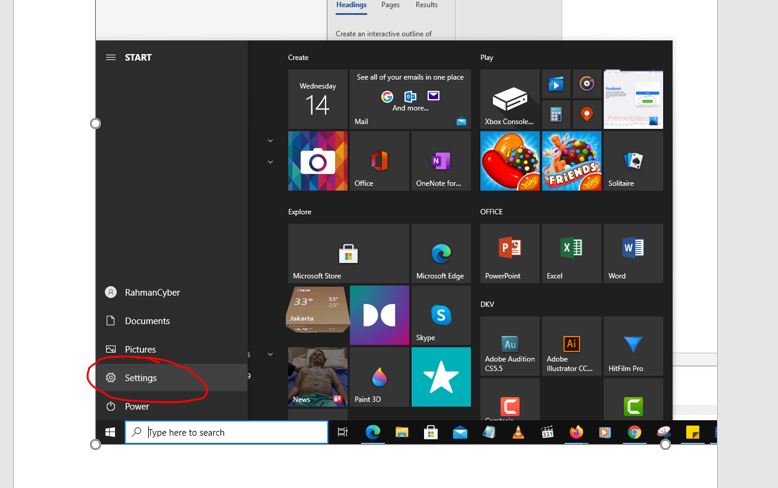Open the Adobe Audition CS5.5 tile
Image resolution: width=778 pixels, height=488 pixels.
pos(510,346)
